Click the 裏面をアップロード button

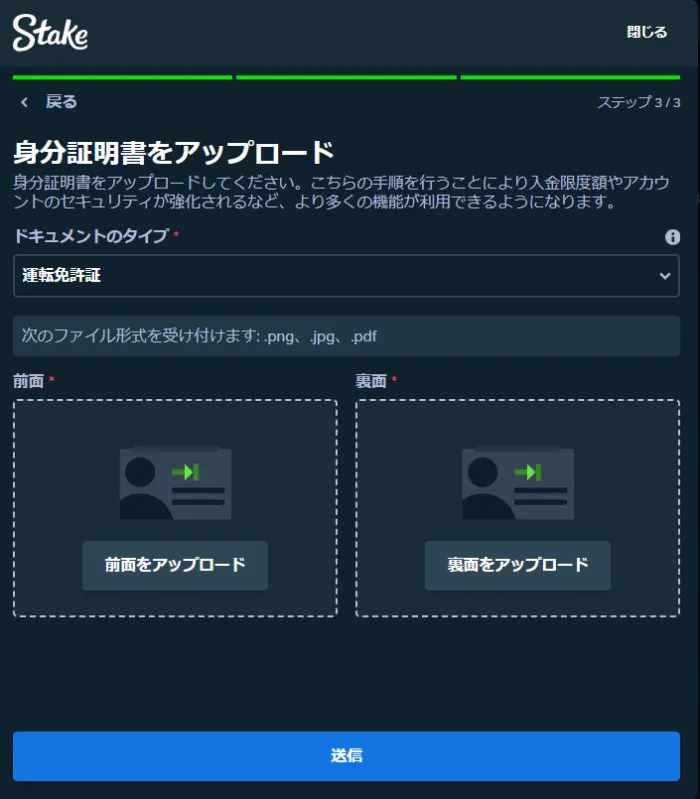coord(518,565)
